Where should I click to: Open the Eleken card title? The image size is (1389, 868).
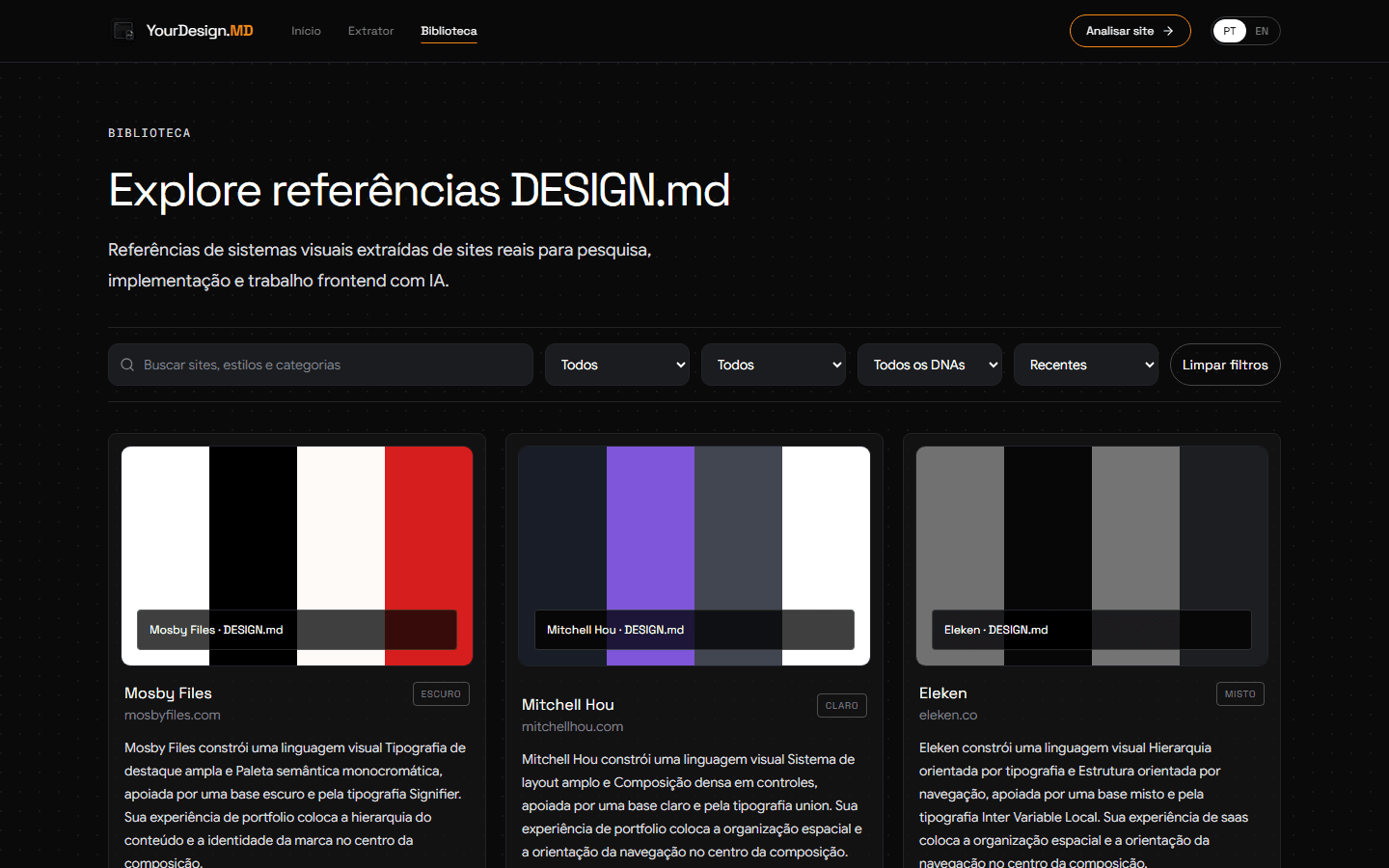tap(943, 693)
